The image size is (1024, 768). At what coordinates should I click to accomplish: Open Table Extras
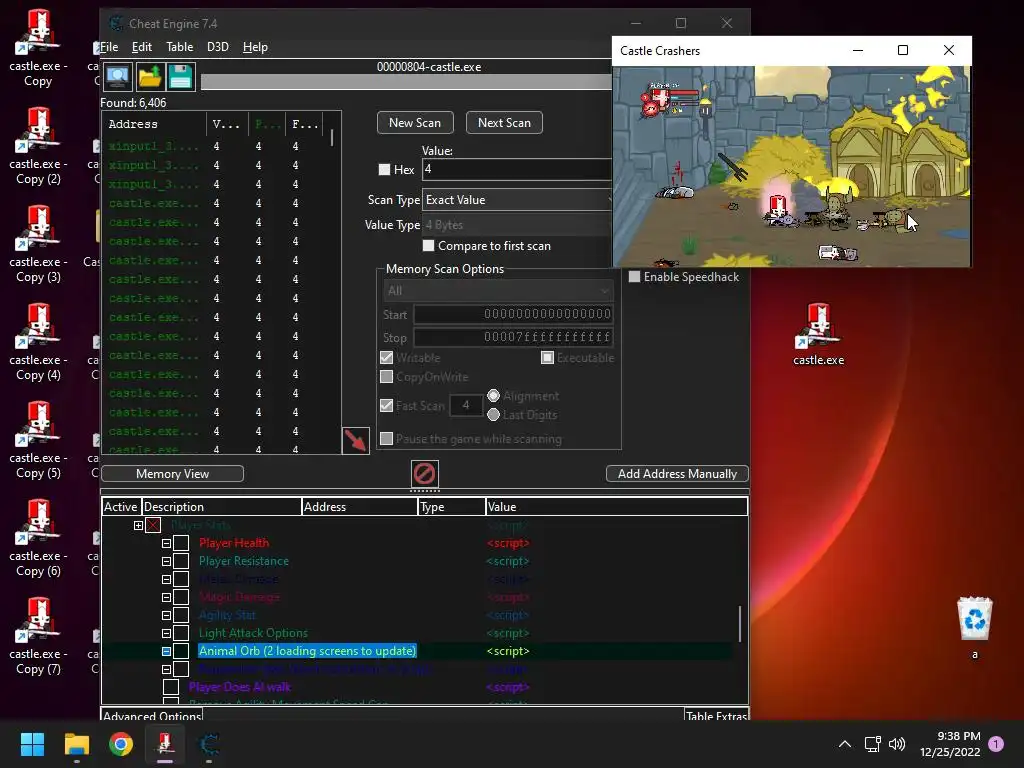pyautogui.click(x=716, y=716)
